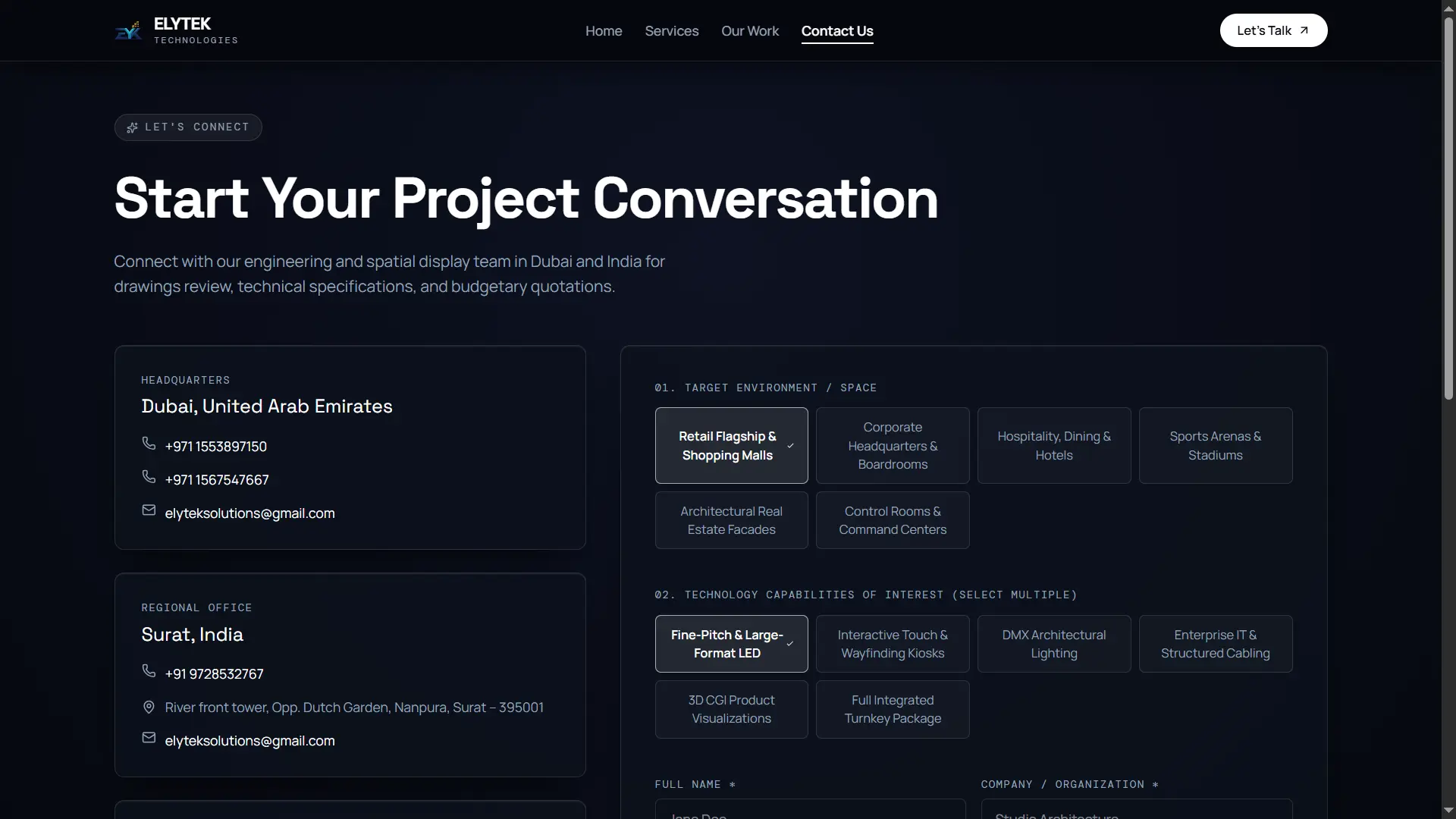Click the ELYTEK Technologies brand text
1456x819 pixels.
(196, 31)
